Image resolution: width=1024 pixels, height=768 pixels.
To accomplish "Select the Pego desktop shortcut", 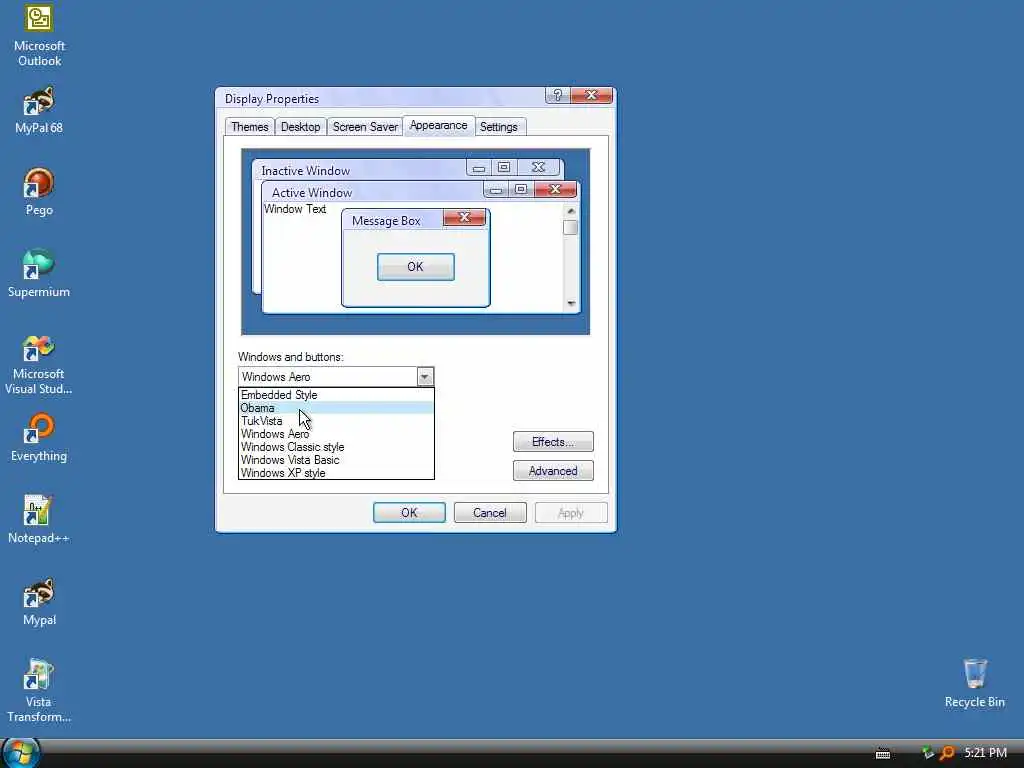I will tap(39, 191).
